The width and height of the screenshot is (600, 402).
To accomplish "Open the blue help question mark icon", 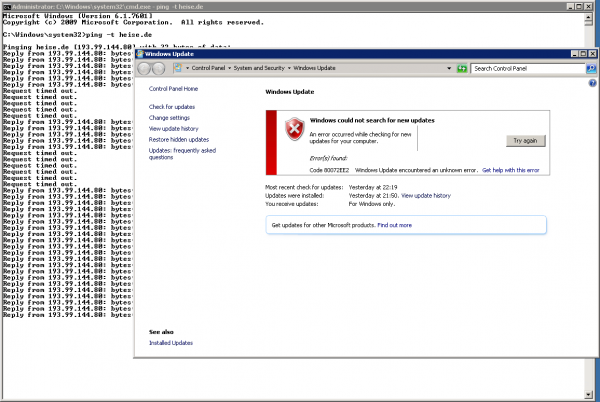I will [592, 83].
